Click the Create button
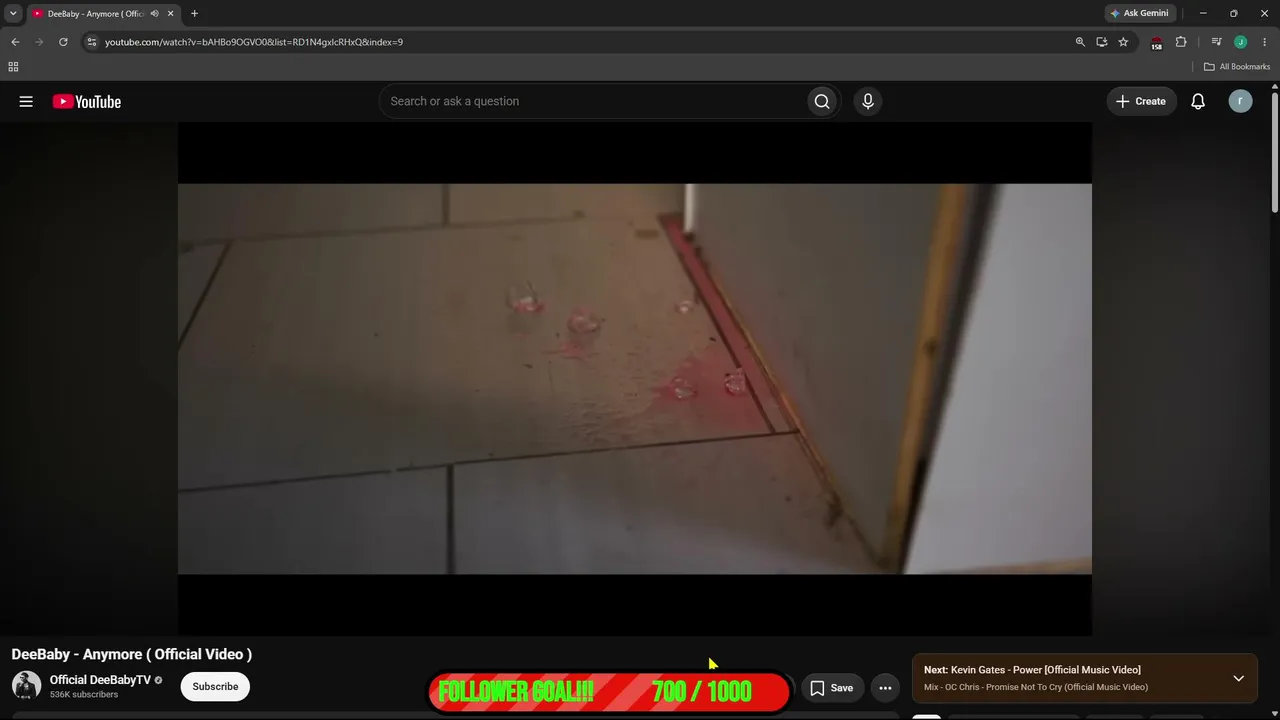Screen dimensions: 1280x720 click(1141, 101)
